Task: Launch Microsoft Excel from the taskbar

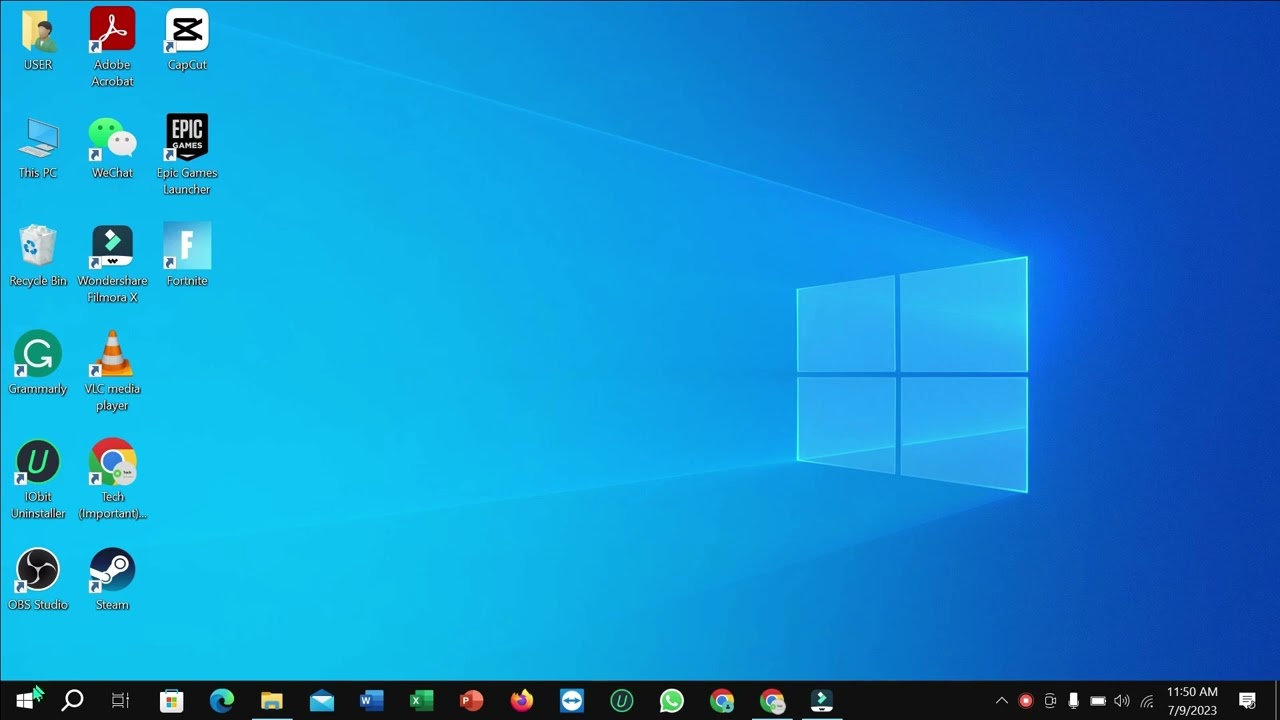Action: click(x=422, y=701)
